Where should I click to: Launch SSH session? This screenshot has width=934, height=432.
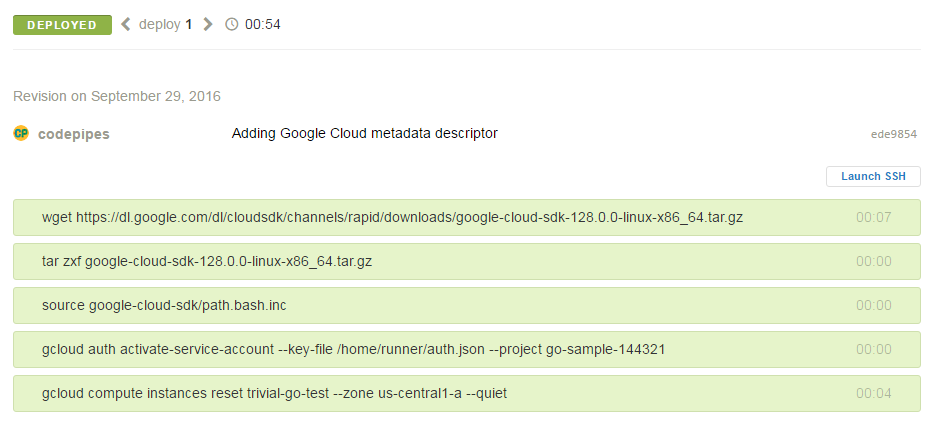click(873, 176)
